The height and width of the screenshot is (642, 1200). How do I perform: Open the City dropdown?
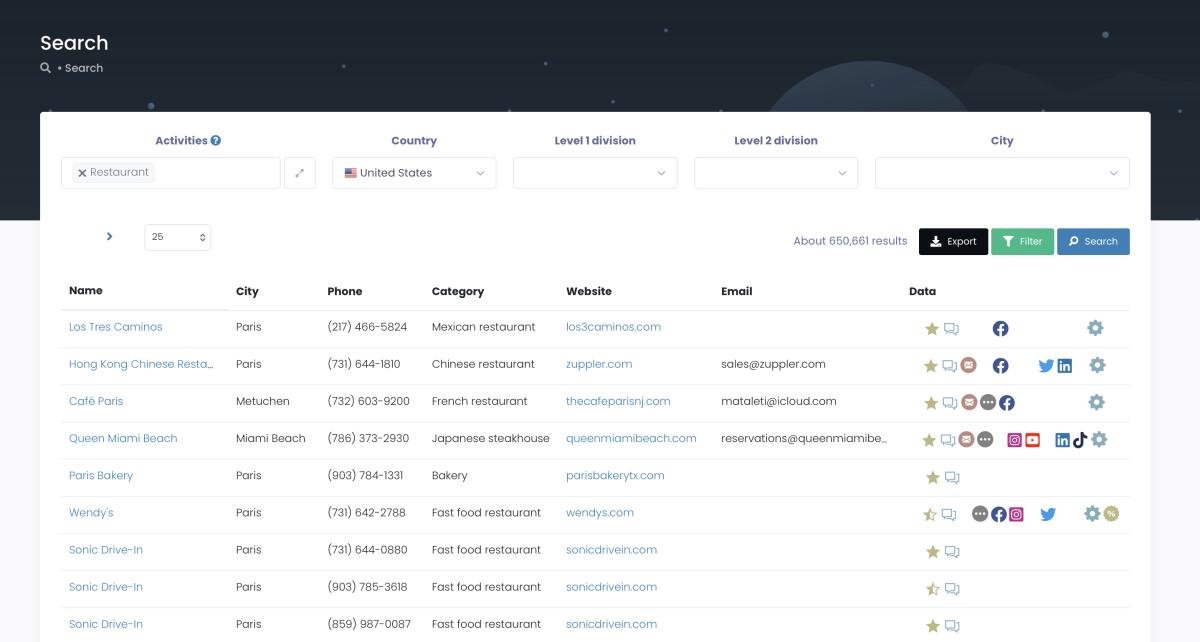point(1002,173)
